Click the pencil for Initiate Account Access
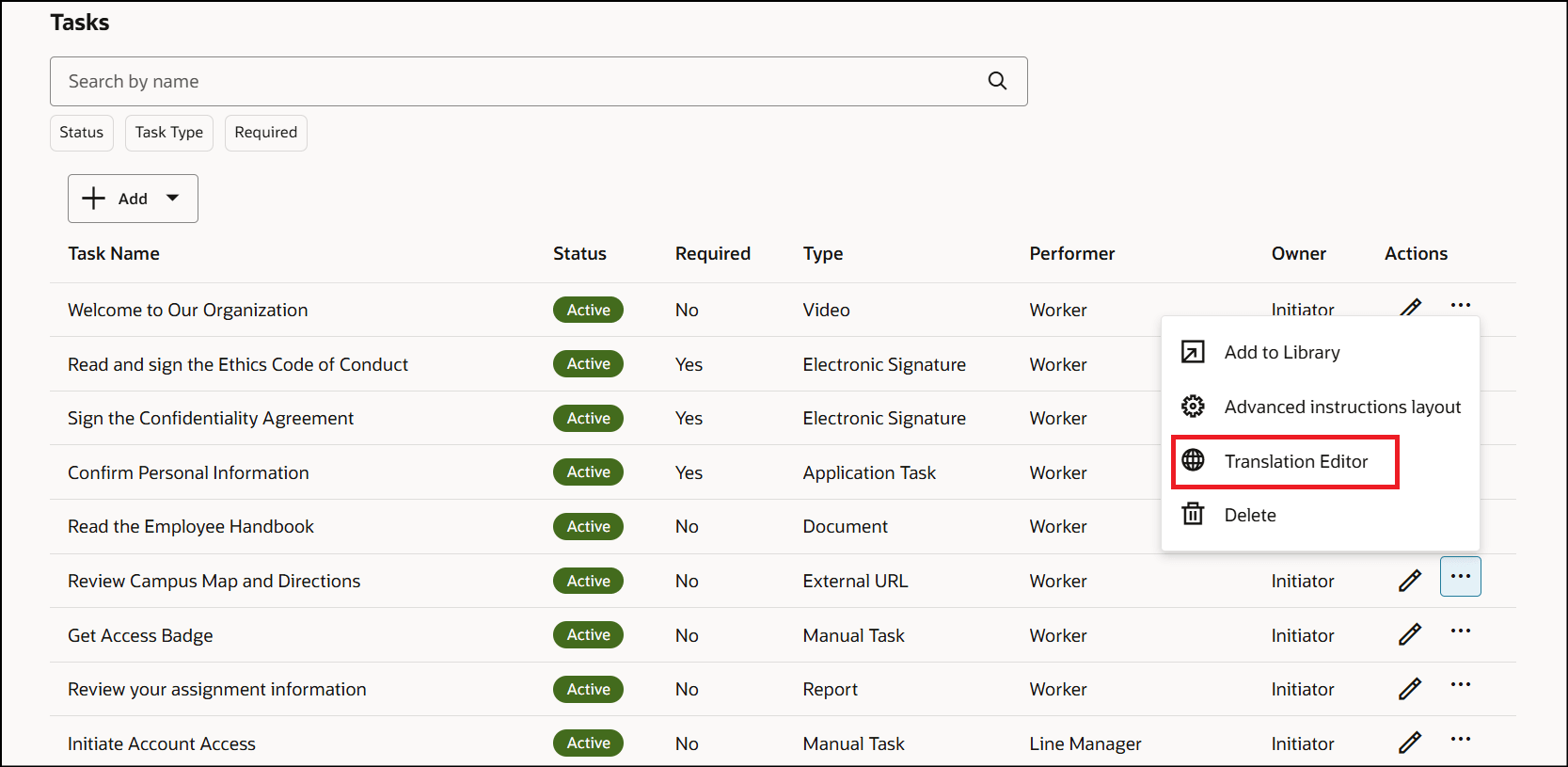 point(1410,743)
